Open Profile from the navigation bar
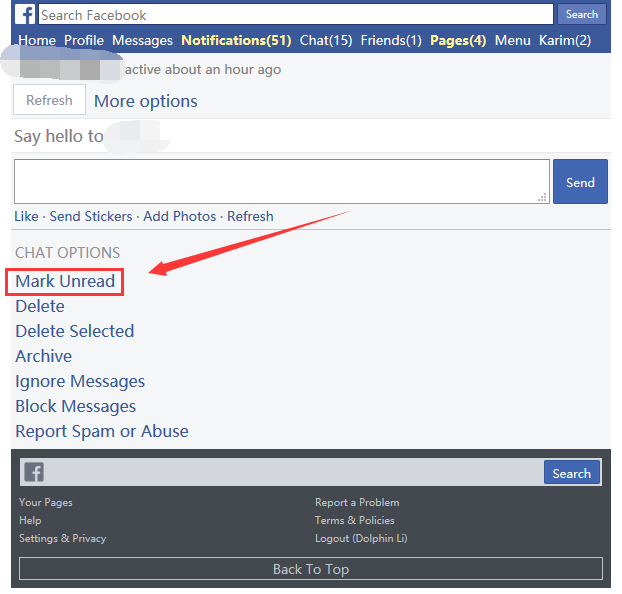The image size is (622, 594). 84,40
